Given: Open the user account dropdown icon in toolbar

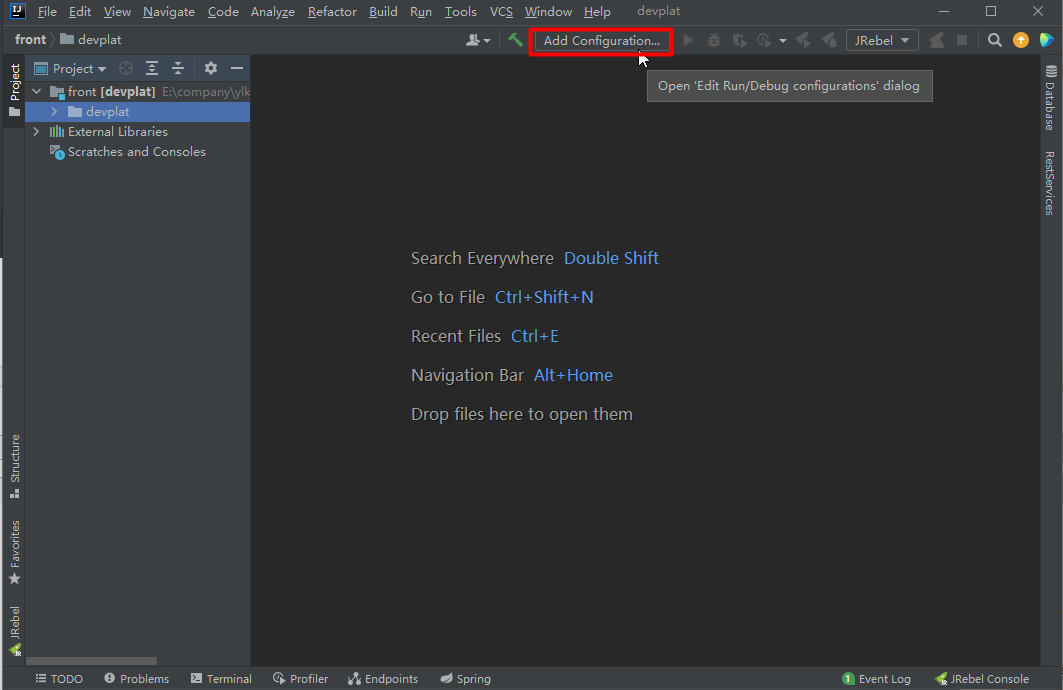Looking at the screenshot, I should (x=478, y=41).
